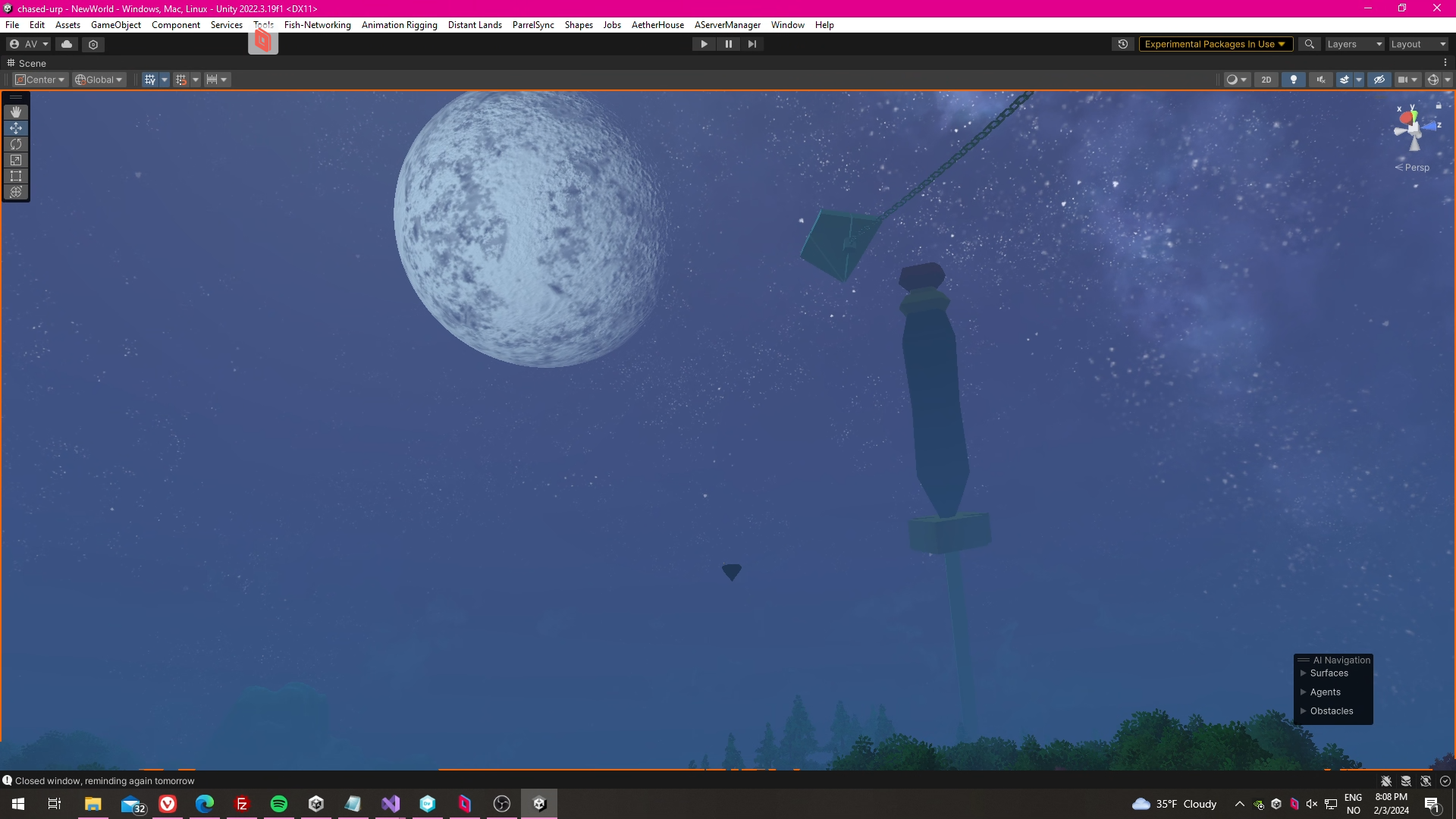The width and height of the screenshot is (1456, 819).
Task: Toggle scene lighting bulb button
Action: (1294, 80)
